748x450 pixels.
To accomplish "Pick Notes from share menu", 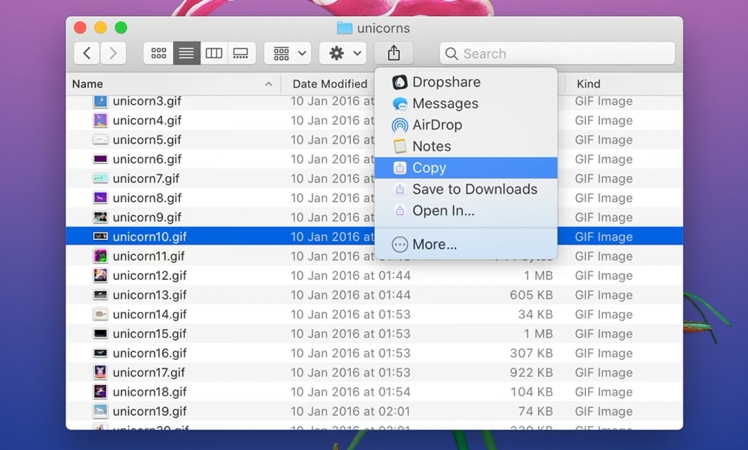I will coord(431,146).
